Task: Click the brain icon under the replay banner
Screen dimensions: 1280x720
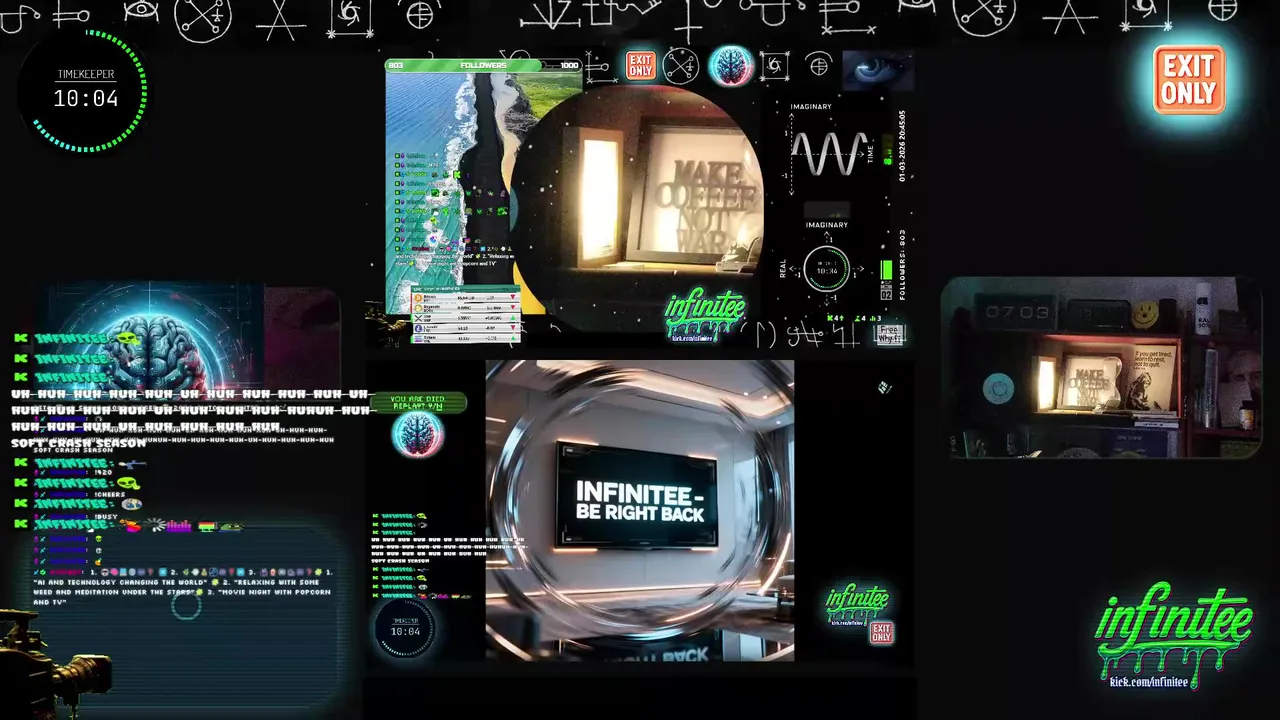Action: coord(417,435)
